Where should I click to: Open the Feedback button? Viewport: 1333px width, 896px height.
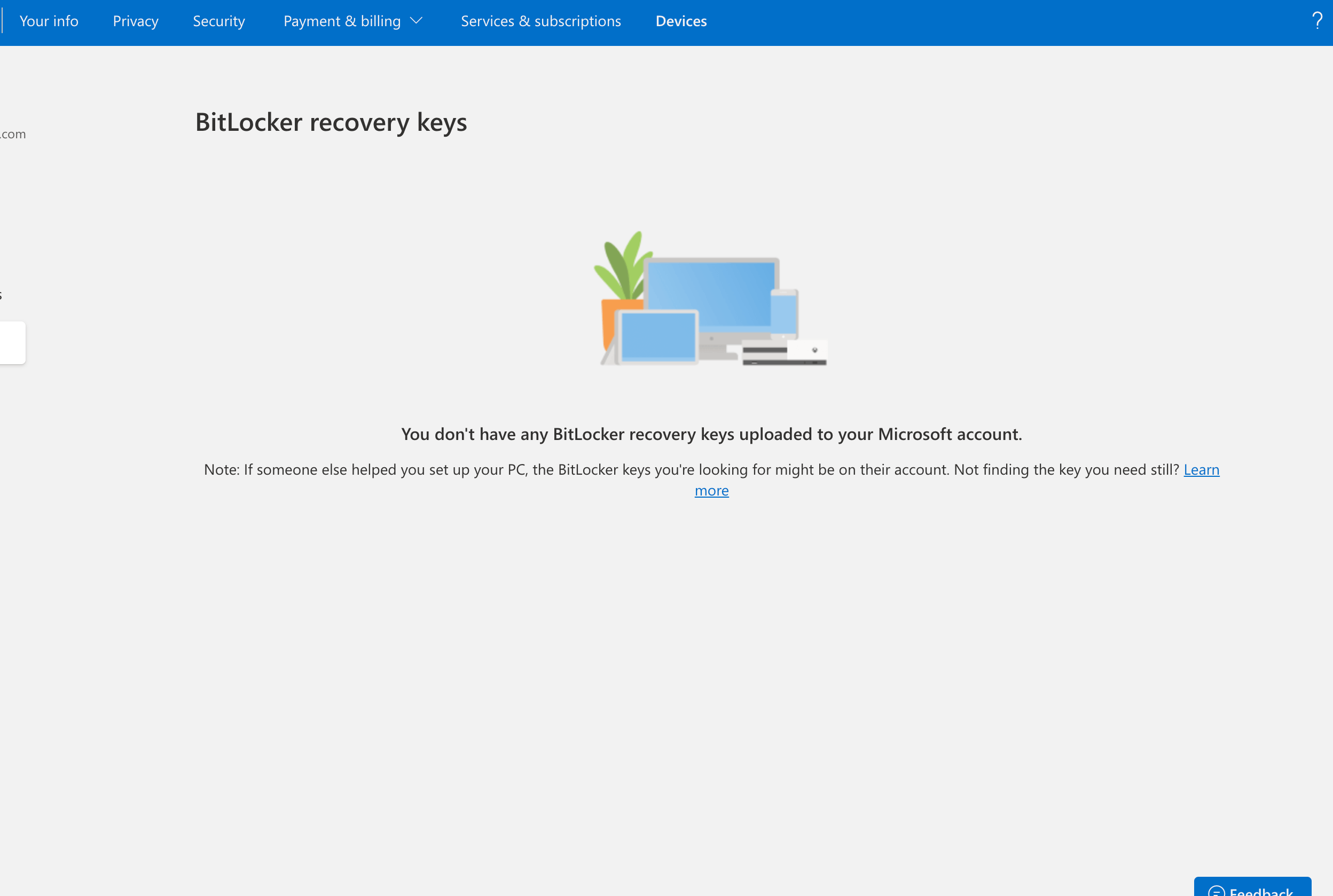pyautogui.click(x=1252, y=887)
